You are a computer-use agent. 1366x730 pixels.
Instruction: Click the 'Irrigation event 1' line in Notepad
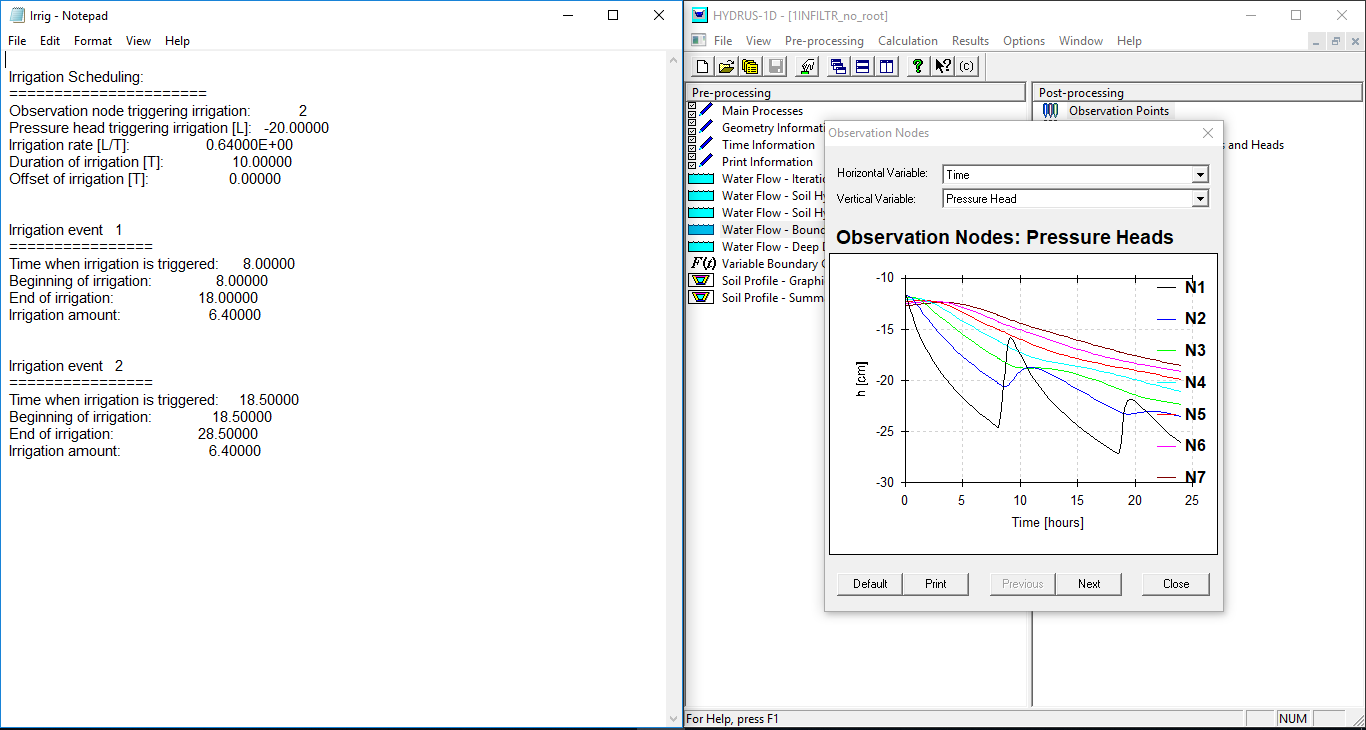[x=66, y=230]
